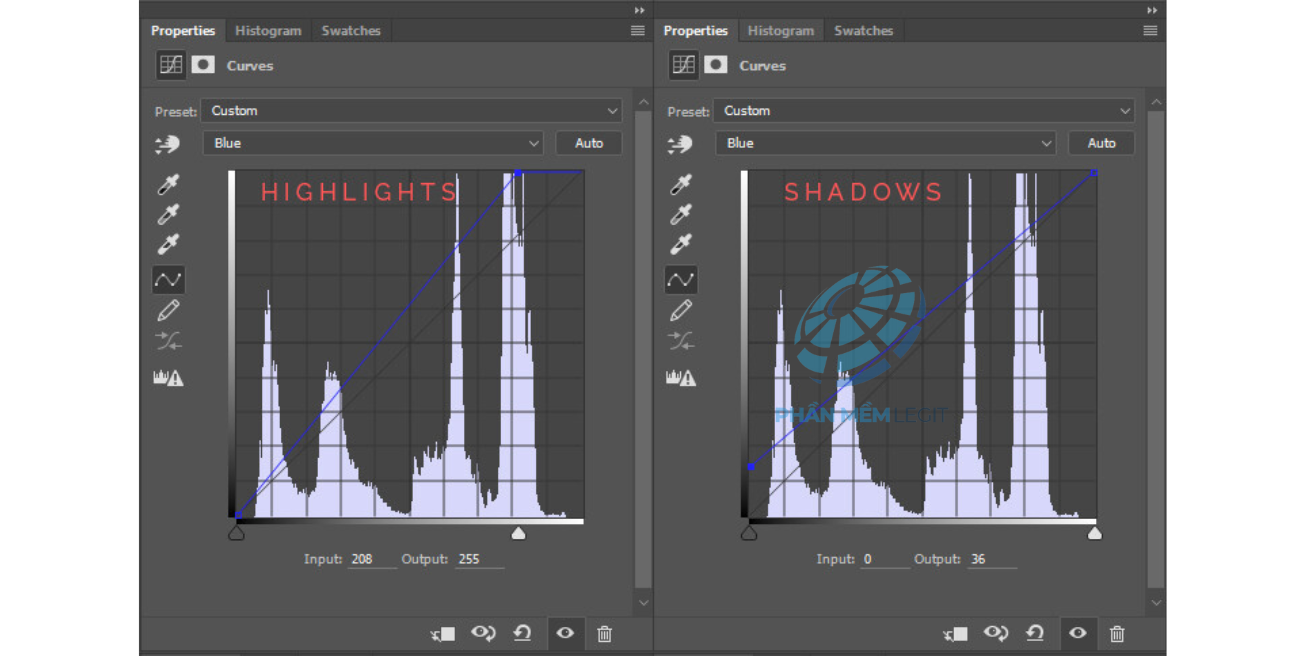1305x656 pixels.
Task: Pick the white point eyedropper in the Shadows panel
Action: click(x=681, y=245)
